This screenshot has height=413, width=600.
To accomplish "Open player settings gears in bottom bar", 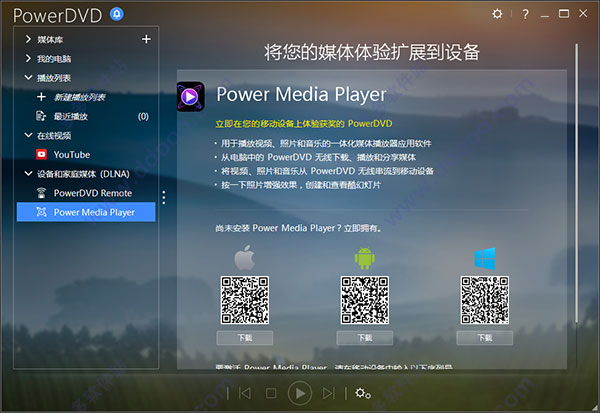I will 363,393.
